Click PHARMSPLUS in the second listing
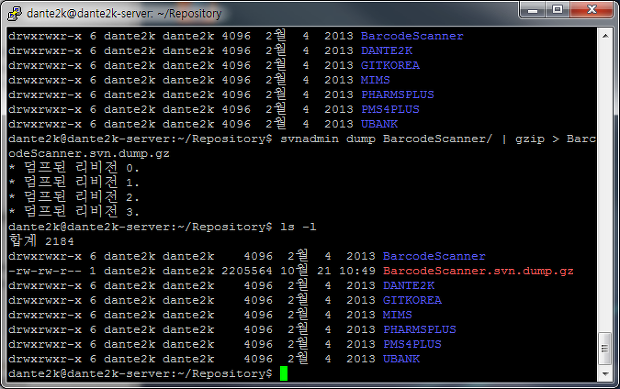 point(420,329)
